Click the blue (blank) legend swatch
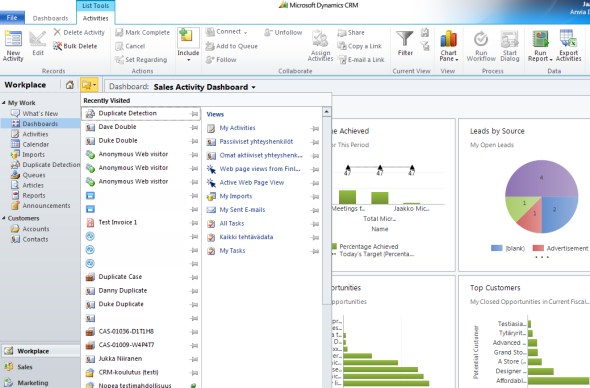Image resolution: width=590 pixels, height=388 pixels. click(497, 248)
